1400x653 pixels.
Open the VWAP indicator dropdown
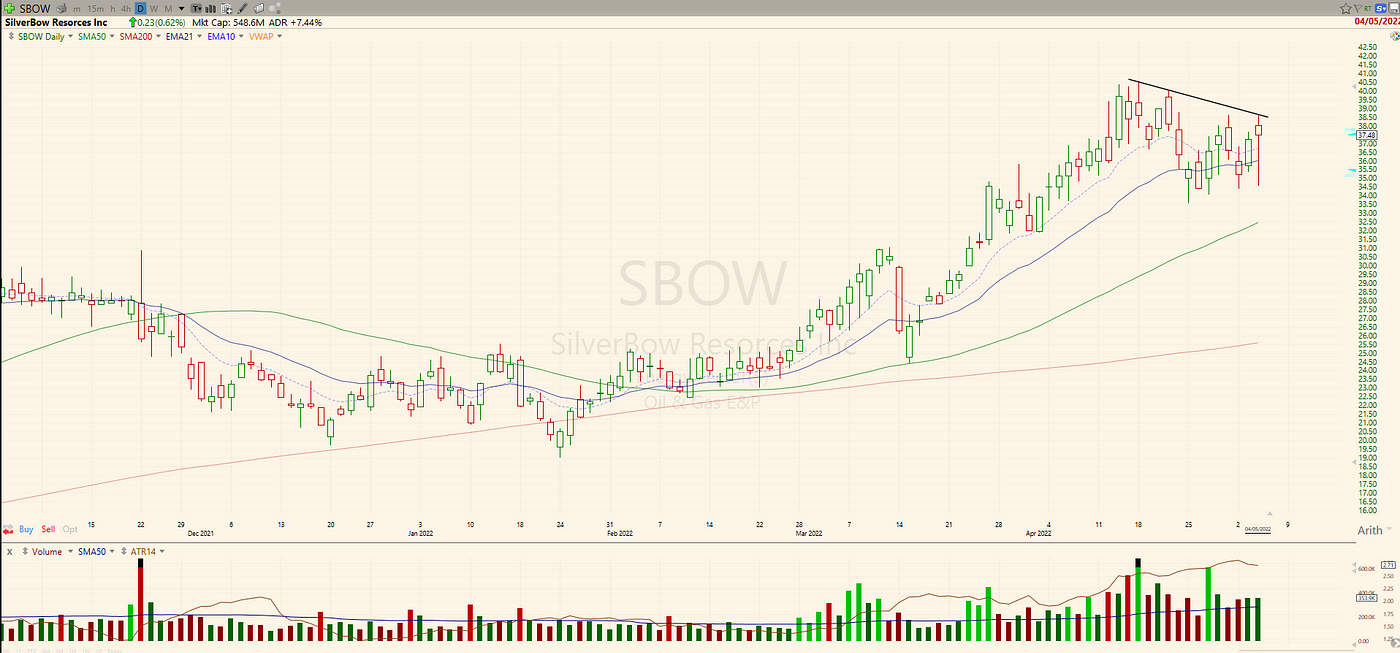279,36
